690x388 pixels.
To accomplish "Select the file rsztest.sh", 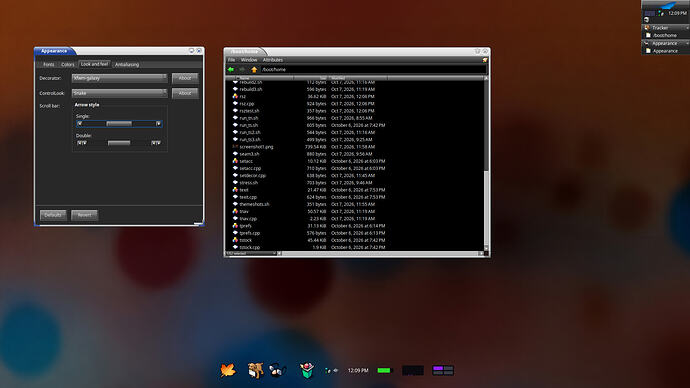I will pos(250,111).
